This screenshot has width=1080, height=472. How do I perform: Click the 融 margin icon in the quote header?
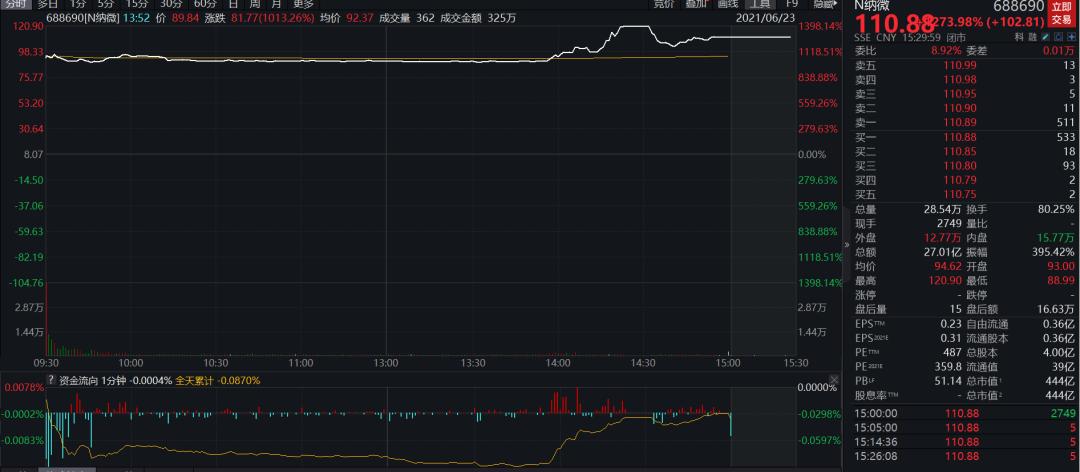click(1032, 37)
